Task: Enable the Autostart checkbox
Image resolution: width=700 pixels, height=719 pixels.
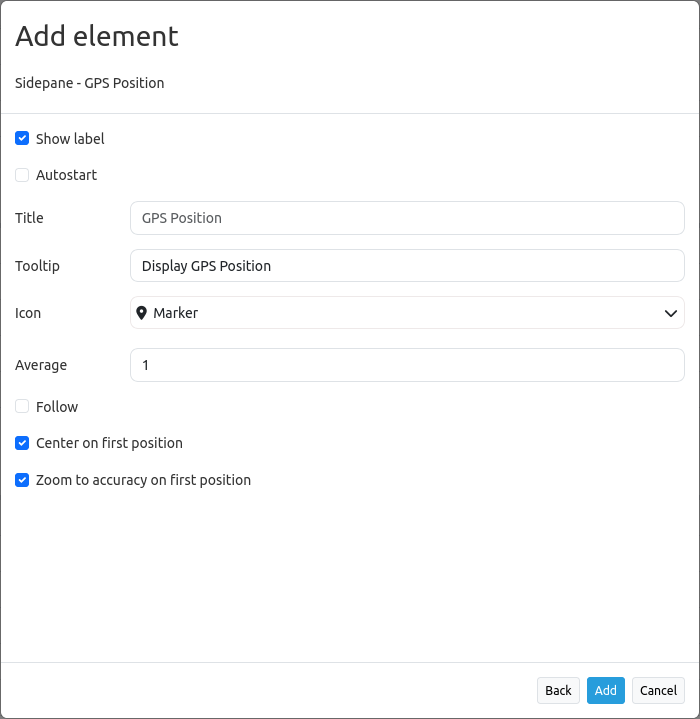Action: (22, 175)
